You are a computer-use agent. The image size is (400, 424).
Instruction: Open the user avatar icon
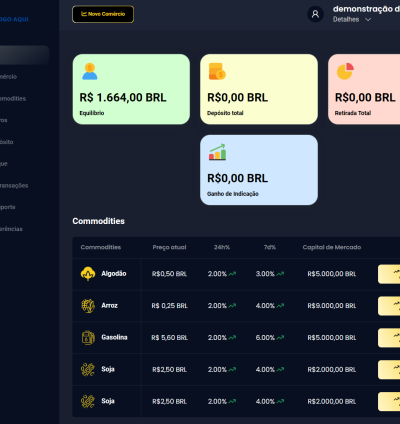[x=315, y=14]
